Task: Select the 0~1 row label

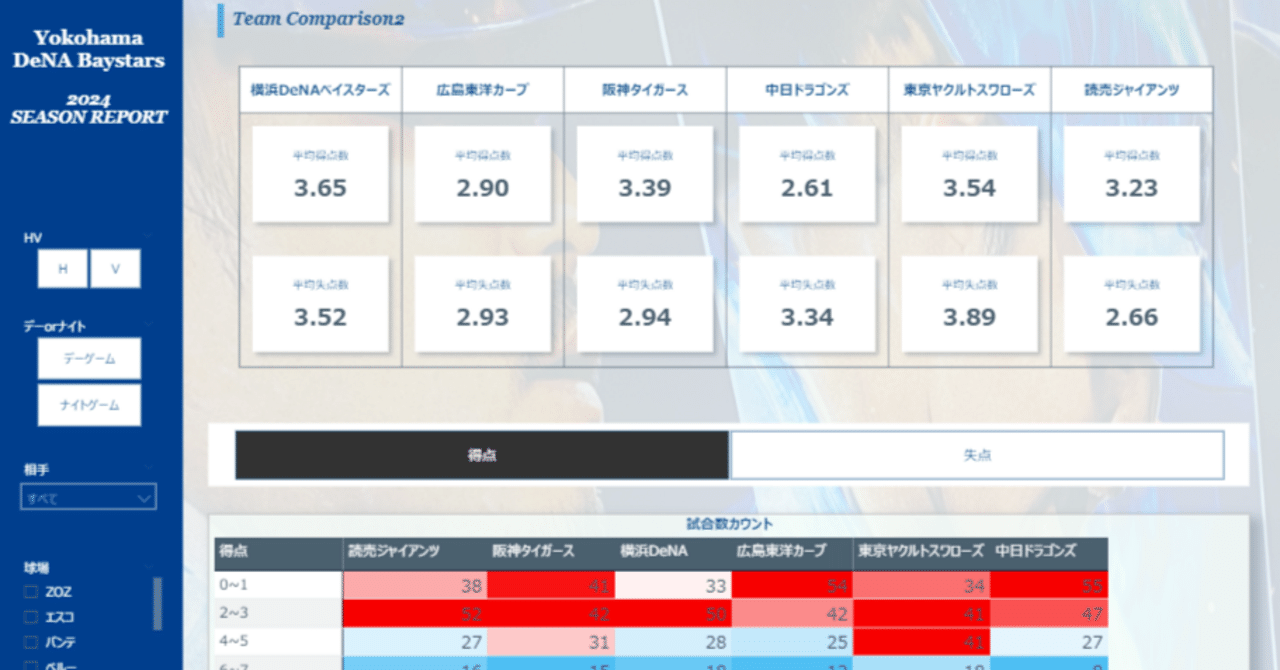Action: (278, 585)
